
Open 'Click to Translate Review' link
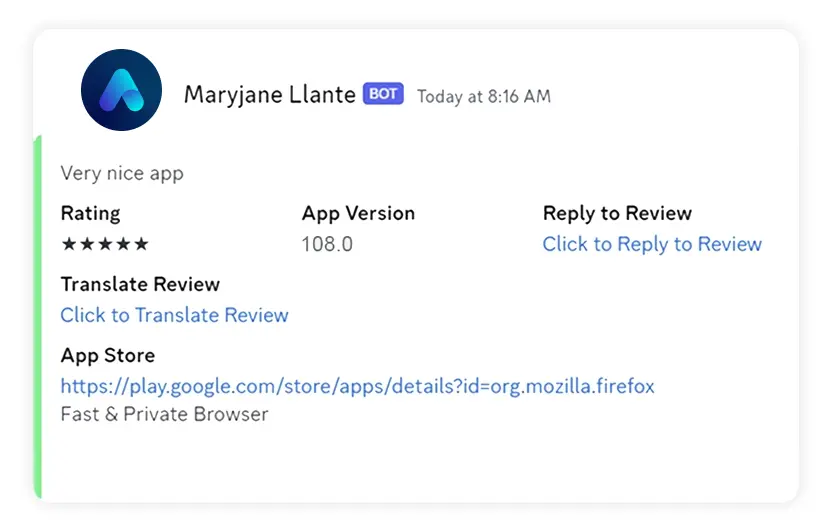(x=174, y=315)
